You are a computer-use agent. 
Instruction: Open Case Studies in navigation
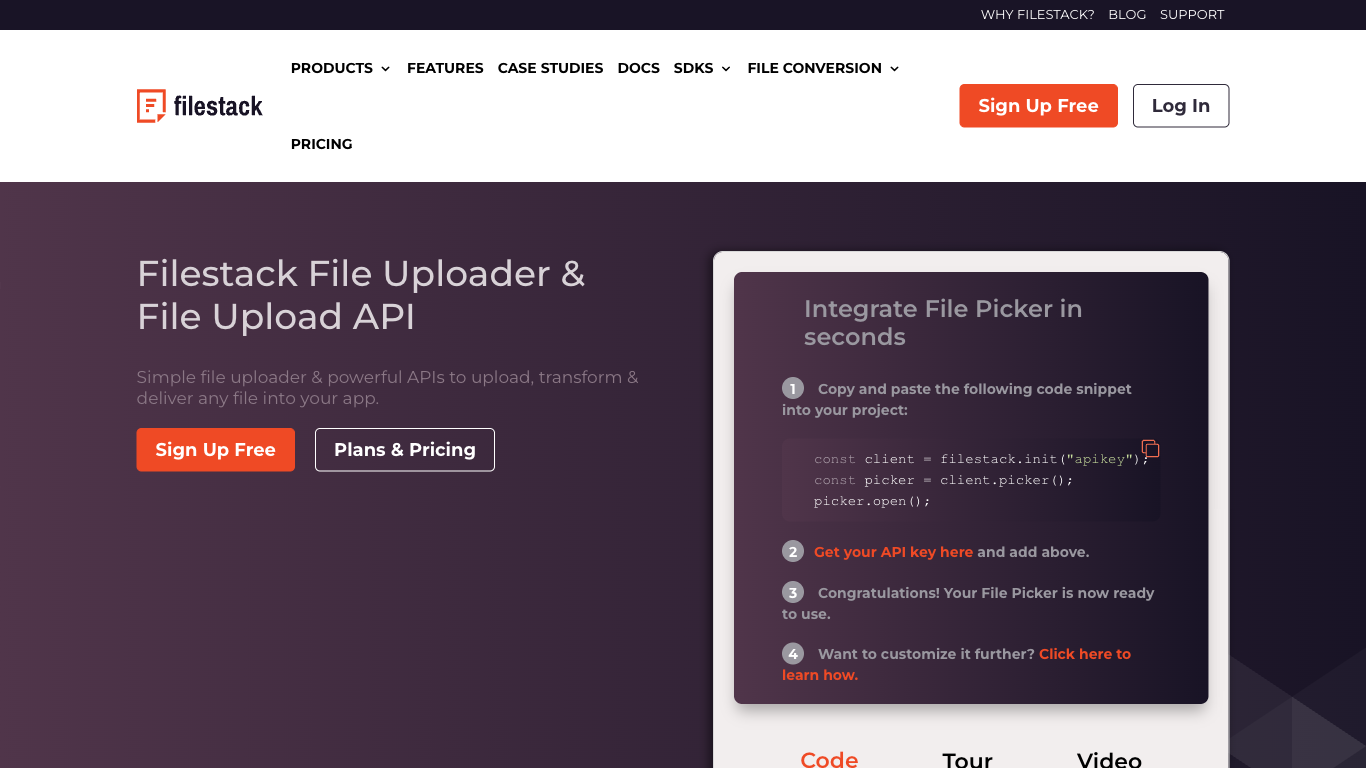tap(550, 68)
